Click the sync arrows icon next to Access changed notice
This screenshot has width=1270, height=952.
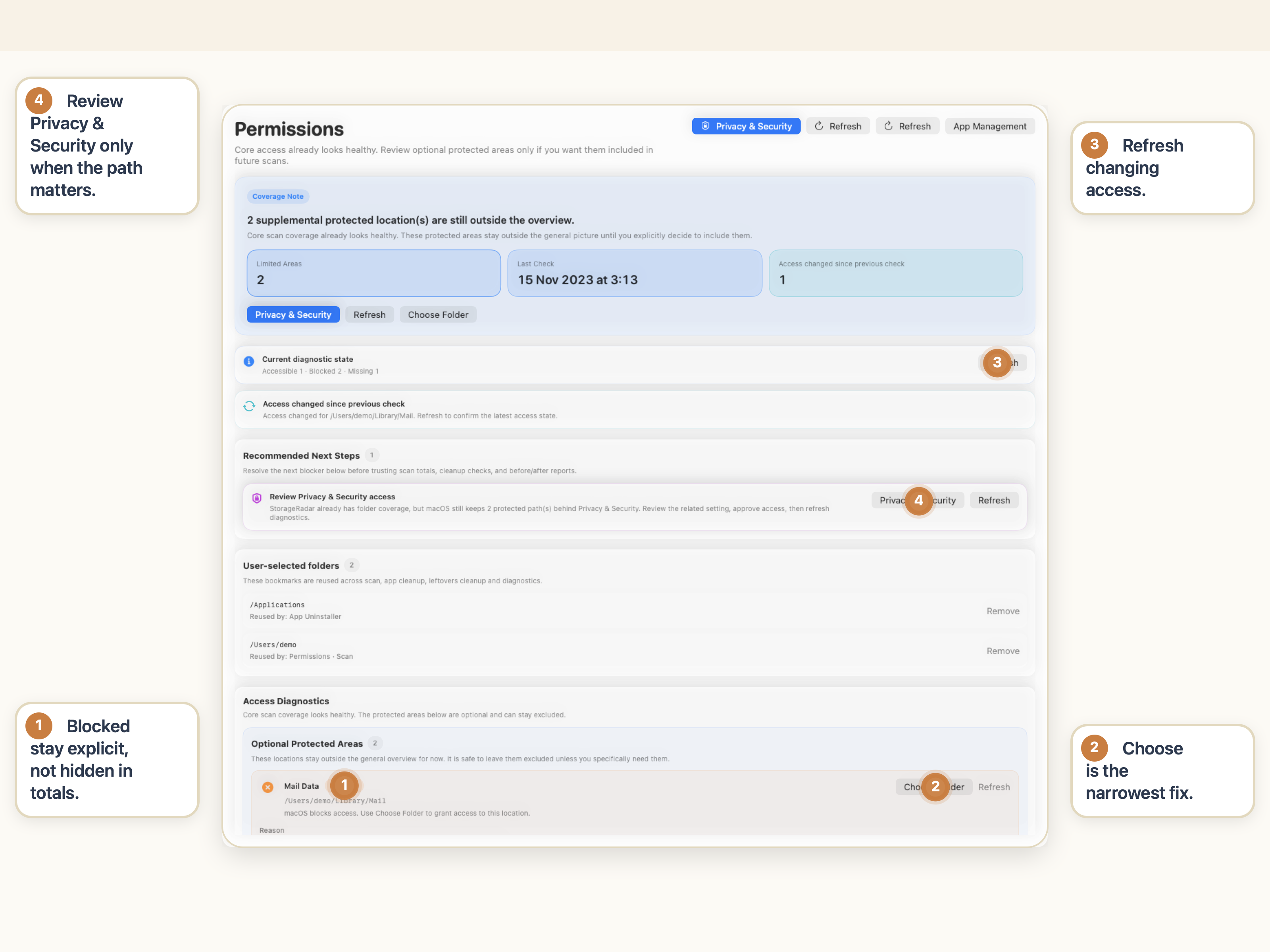click(x=249, y=406)
